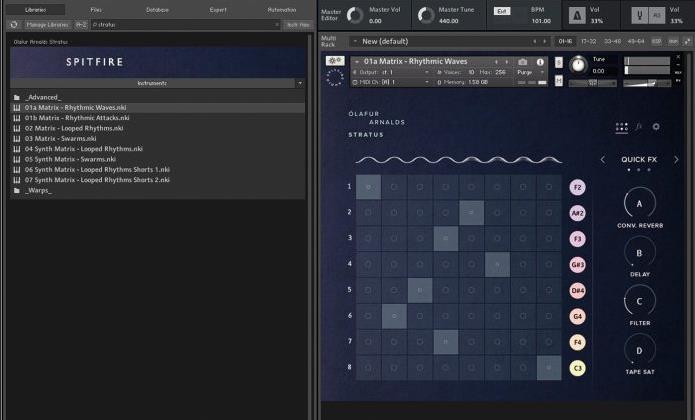Open the Instruments dropdown arrow

click(300, 83)
